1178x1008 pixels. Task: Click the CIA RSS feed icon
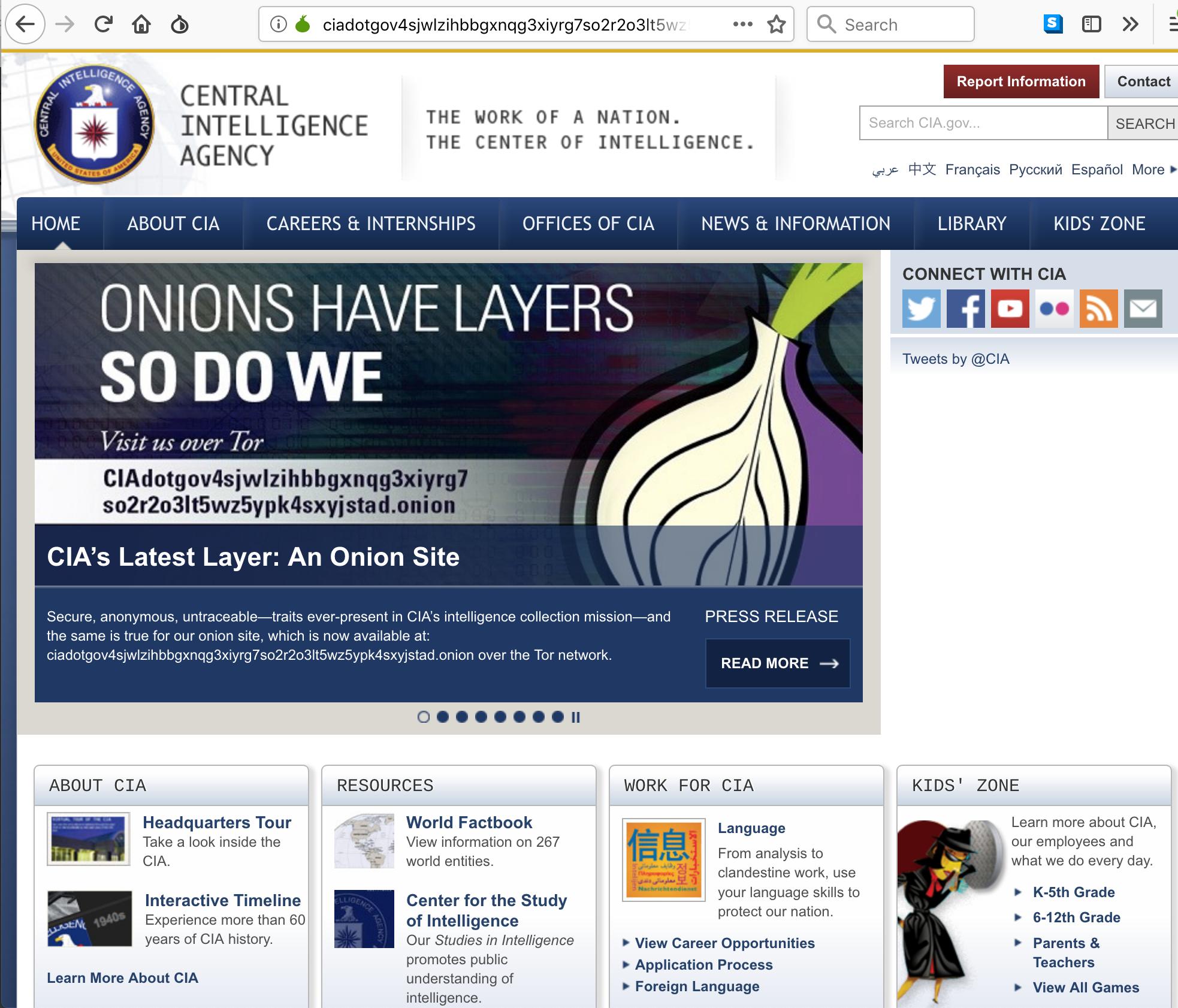click(x=1099, y=308)
